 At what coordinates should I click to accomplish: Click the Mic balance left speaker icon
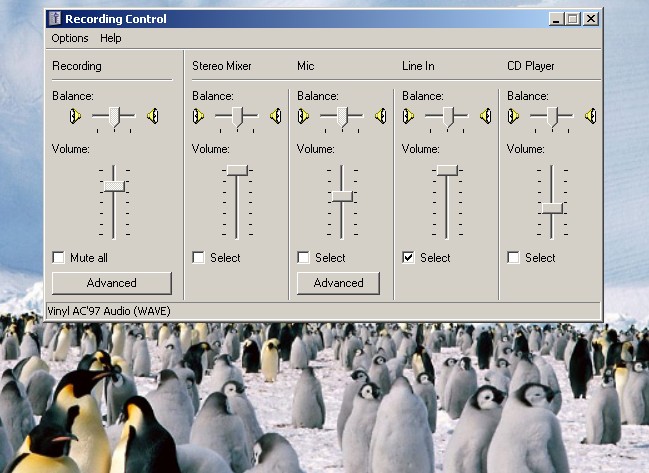pyautogui.click(x=303, y=116)
